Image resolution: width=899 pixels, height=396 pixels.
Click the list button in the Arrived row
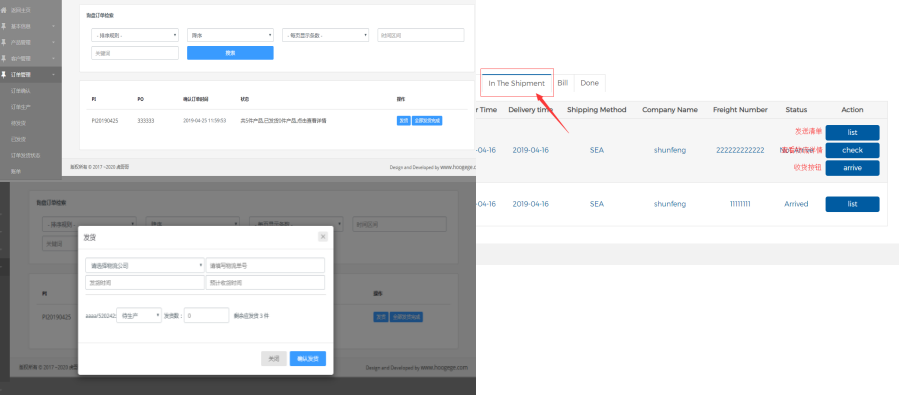pos(852,204)
